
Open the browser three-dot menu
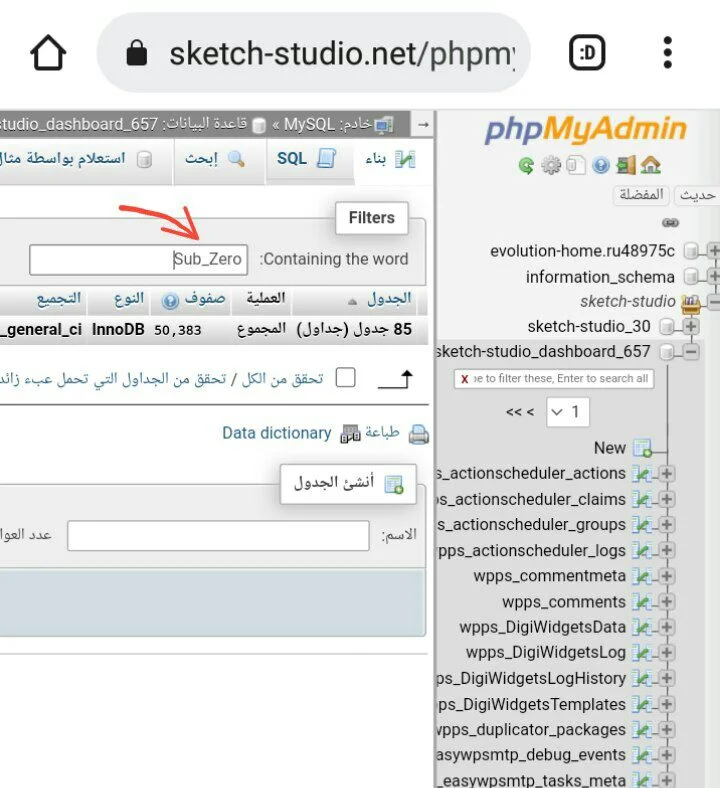point(667,52)
